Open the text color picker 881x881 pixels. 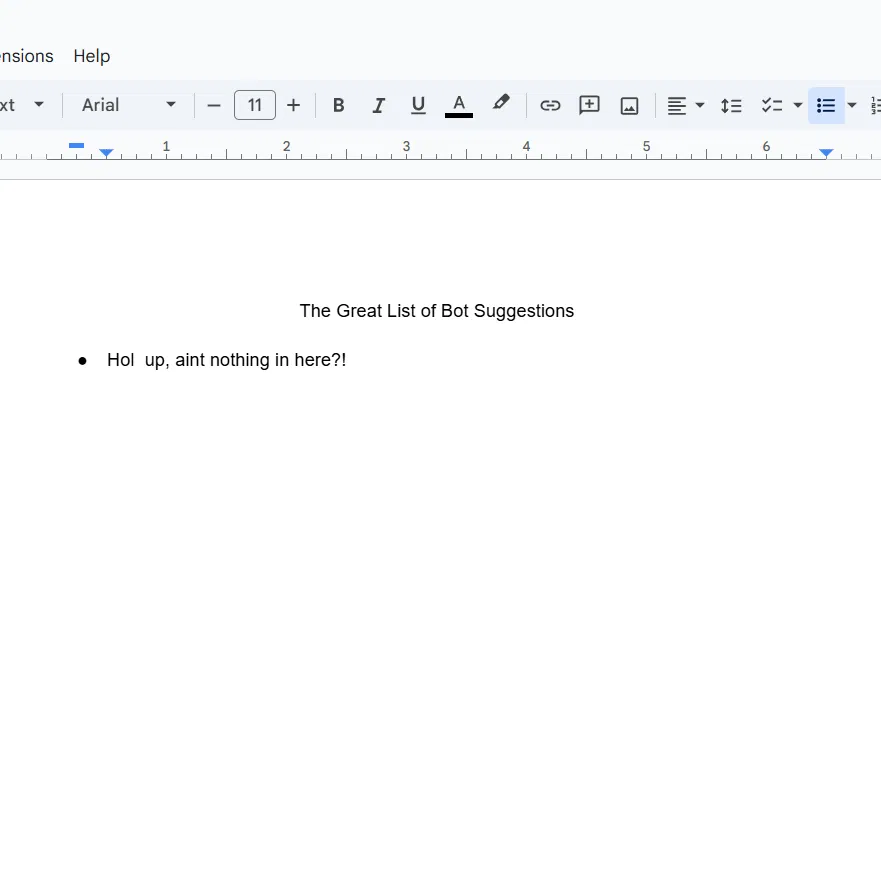458,106
